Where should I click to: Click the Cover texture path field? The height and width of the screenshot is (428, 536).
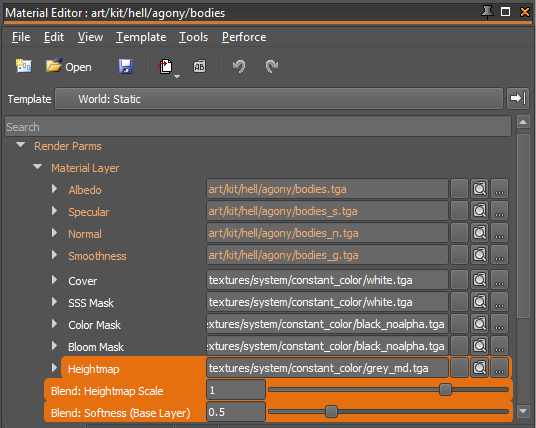[327, 280]
